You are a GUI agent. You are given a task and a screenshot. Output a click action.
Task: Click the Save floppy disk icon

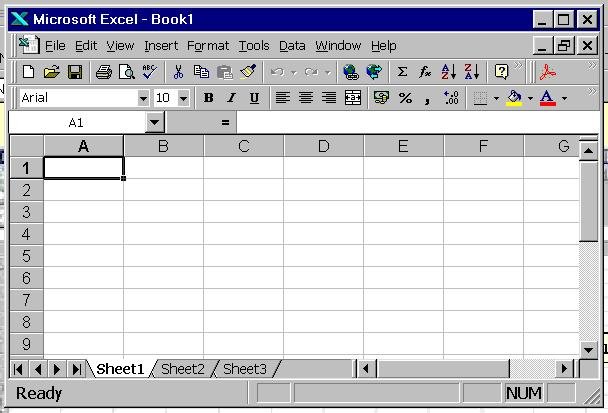[75, 72]
